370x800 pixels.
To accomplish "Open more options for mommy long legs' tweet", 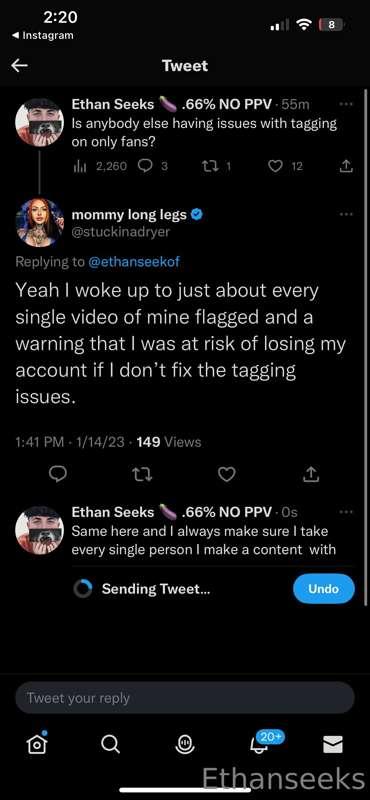I will pyautogui.click(x=346, y=214).
